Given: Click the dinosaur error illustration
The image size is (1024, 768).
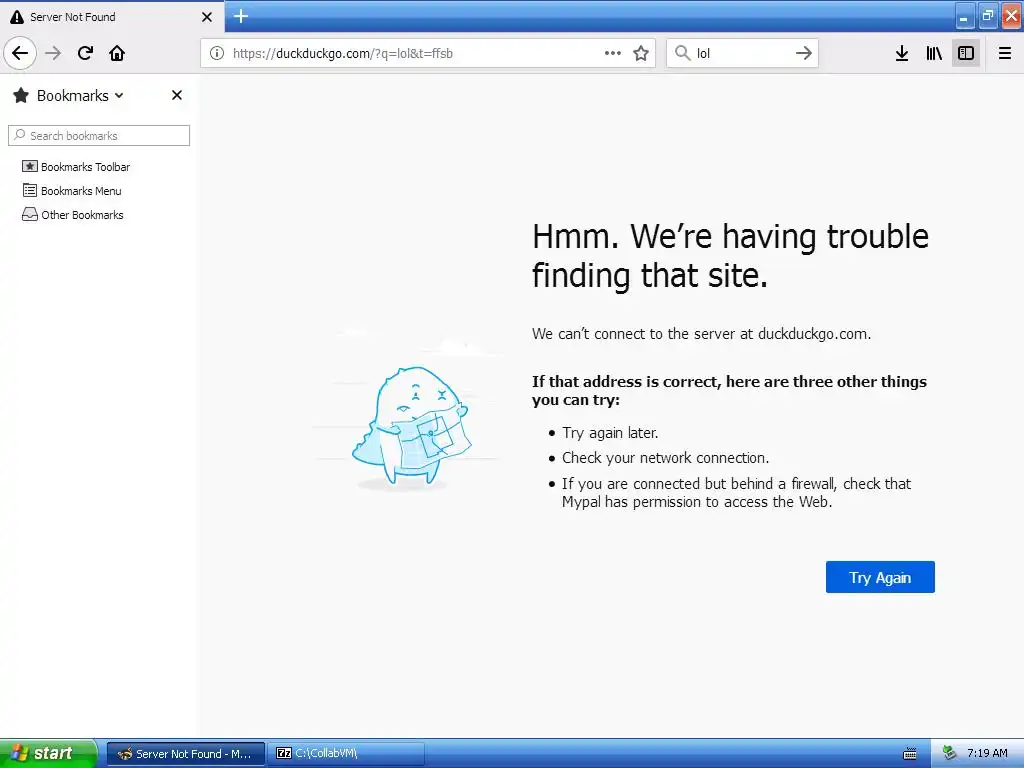Looking at the screenshot, I should click(411, 424).
